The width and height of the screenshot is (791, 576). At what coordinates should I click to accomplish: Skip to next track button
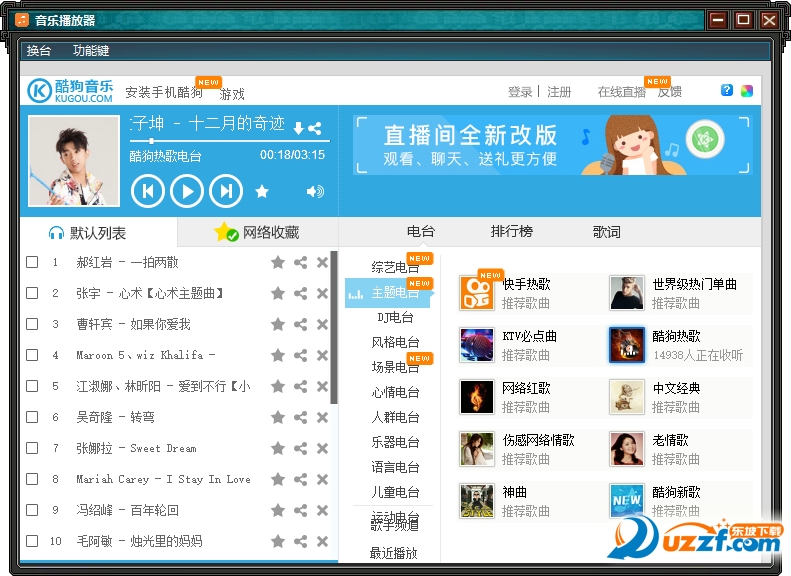226,190
